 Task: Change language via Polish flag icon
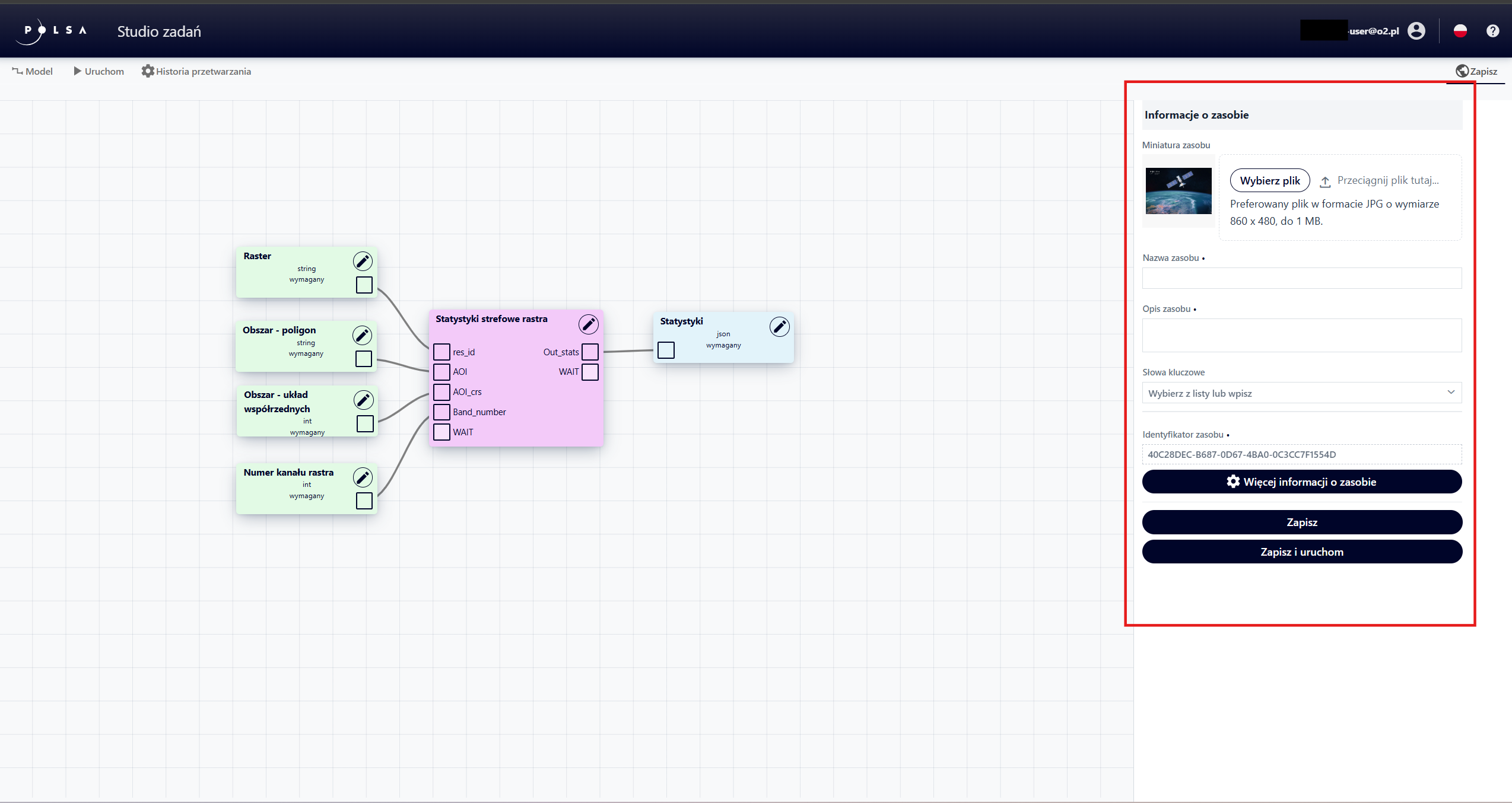[1460, 31]
